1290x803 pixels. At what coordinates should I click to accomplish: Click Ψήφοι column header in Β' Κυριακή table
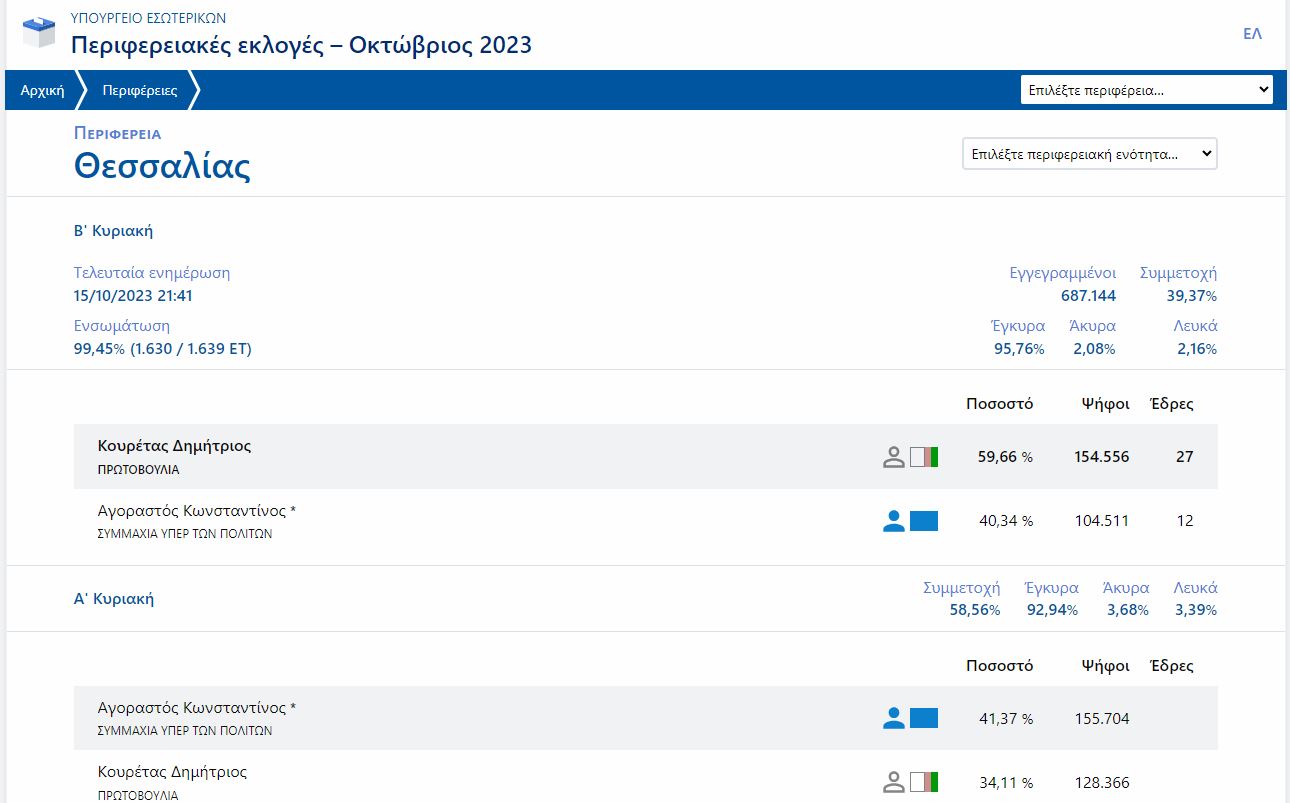1106,404
